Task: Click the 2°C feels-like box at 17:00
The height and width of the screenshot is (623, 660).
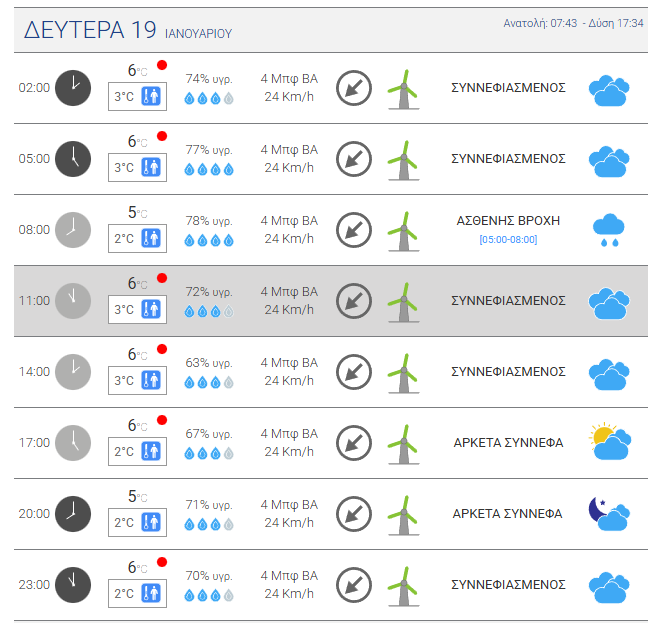Action: (x=124, y=452)
